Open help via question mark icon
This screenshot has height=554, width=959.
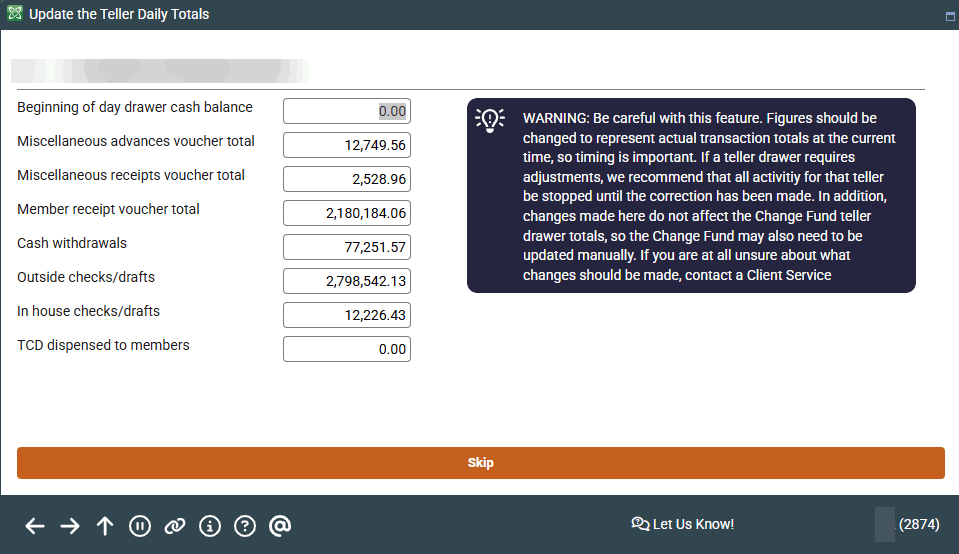point(245,525)
